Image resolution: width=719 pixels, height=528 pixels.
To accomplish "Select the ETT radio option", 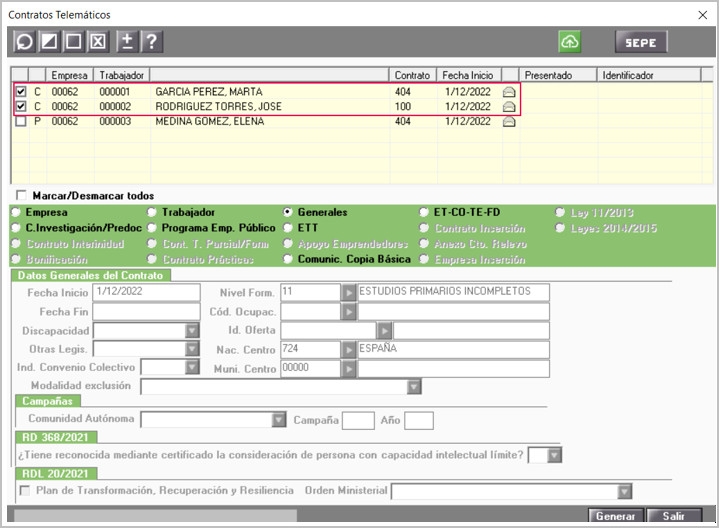I will (288, 228).
